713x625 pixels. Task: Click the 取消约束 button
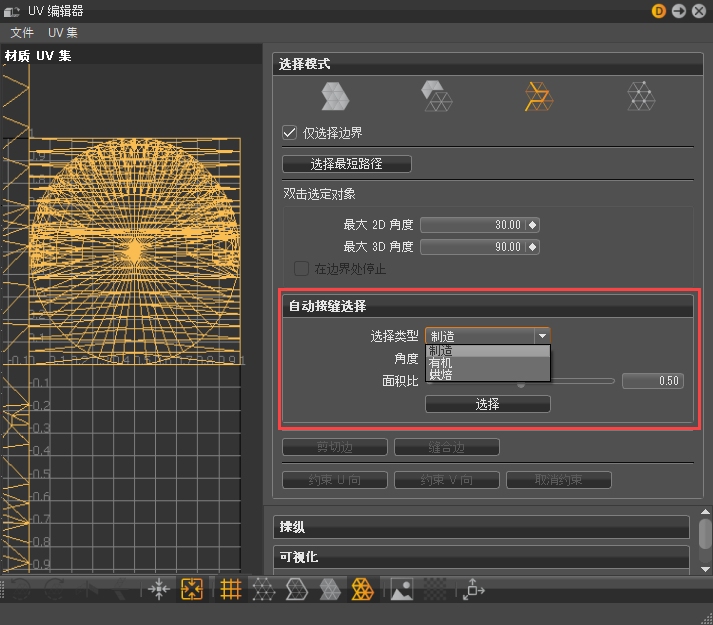tap(558, 480)
